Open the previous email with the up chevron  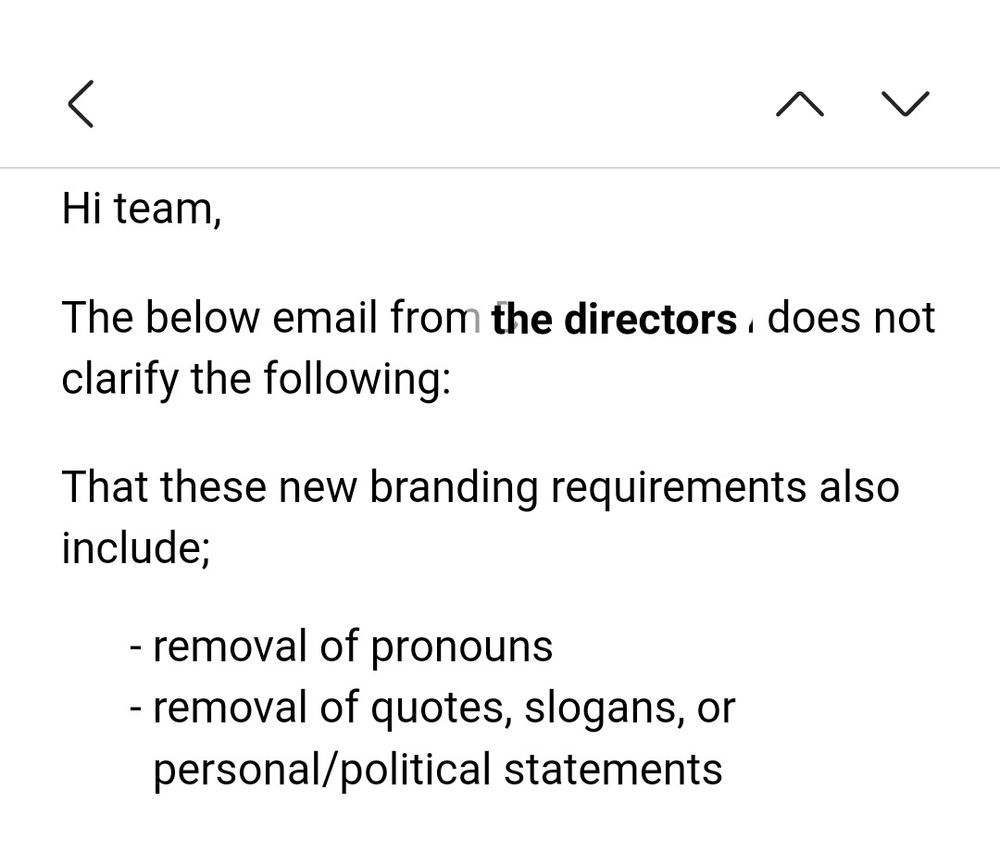coord(800,105)
